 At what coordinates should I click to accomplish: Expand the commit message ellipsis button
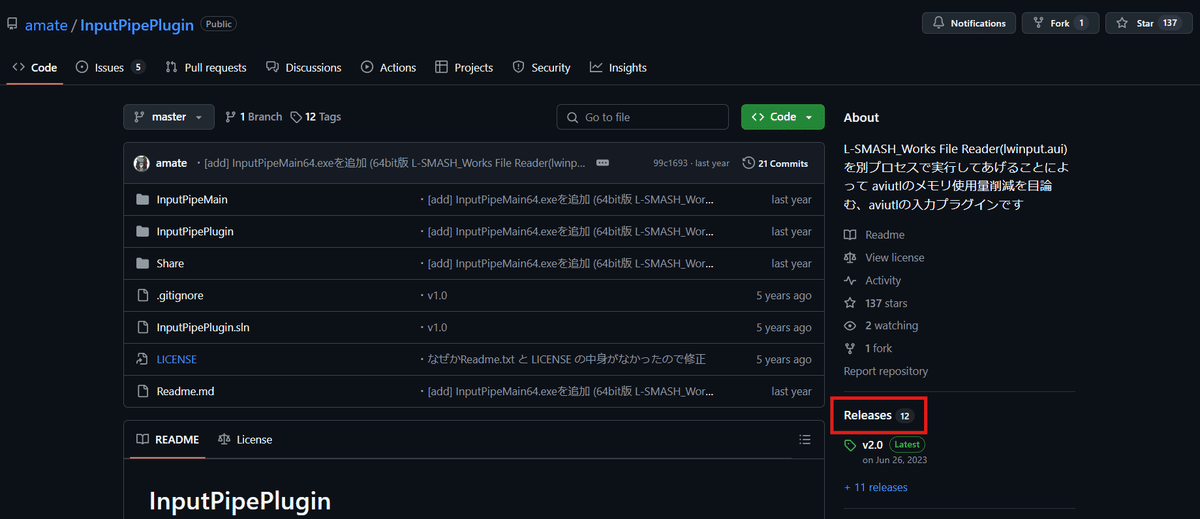pos(603,163)
